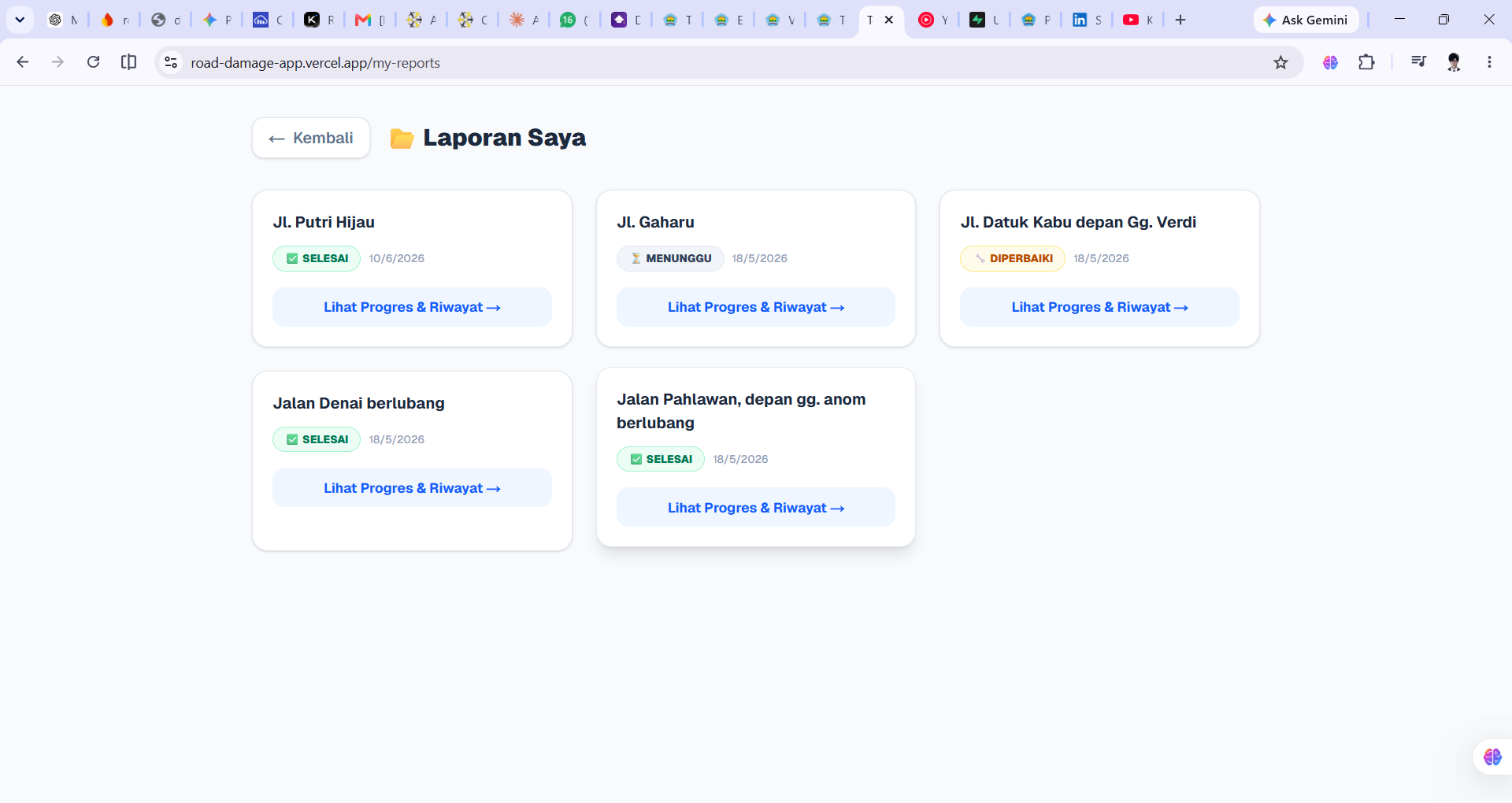Click SELESAI badge on Jalan Denai card
Image resolution: width=1512 pixels, height=803 pixels.
click(317, 439)
